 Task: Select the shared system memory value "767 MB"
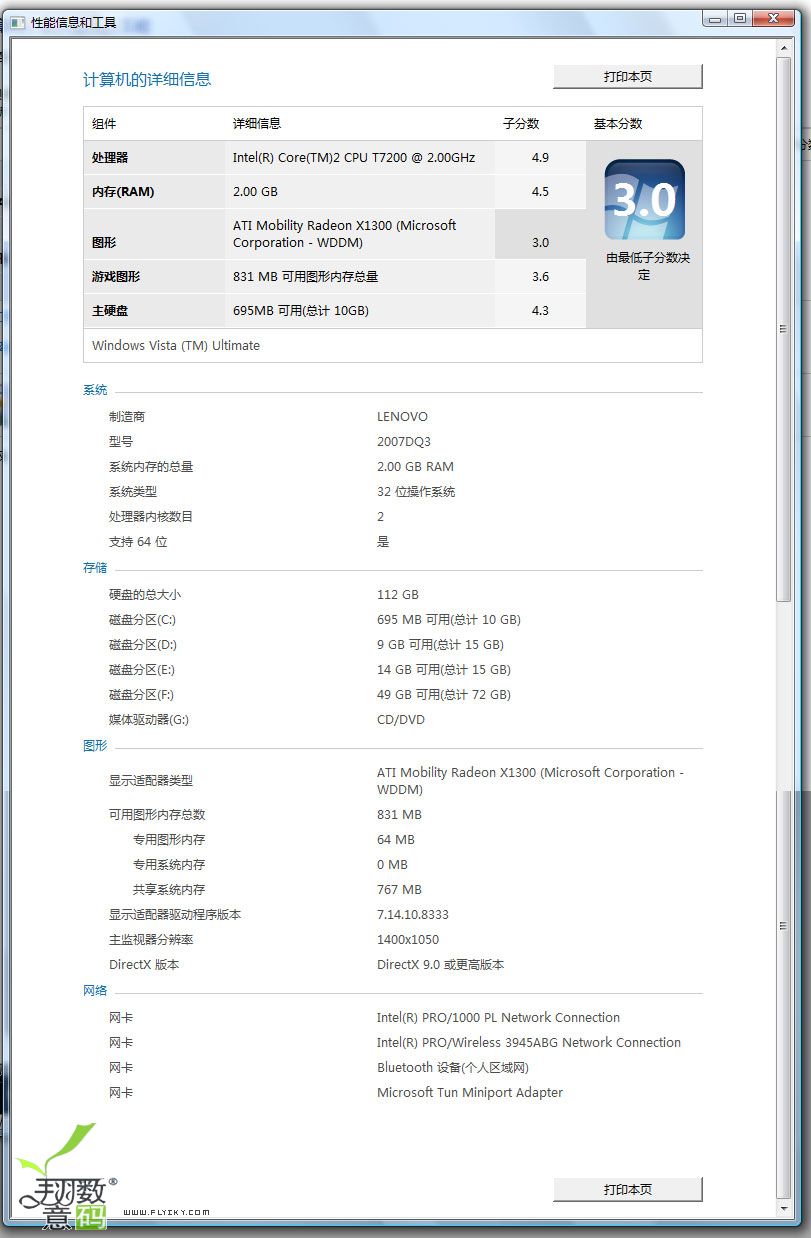tap(399, 890)
